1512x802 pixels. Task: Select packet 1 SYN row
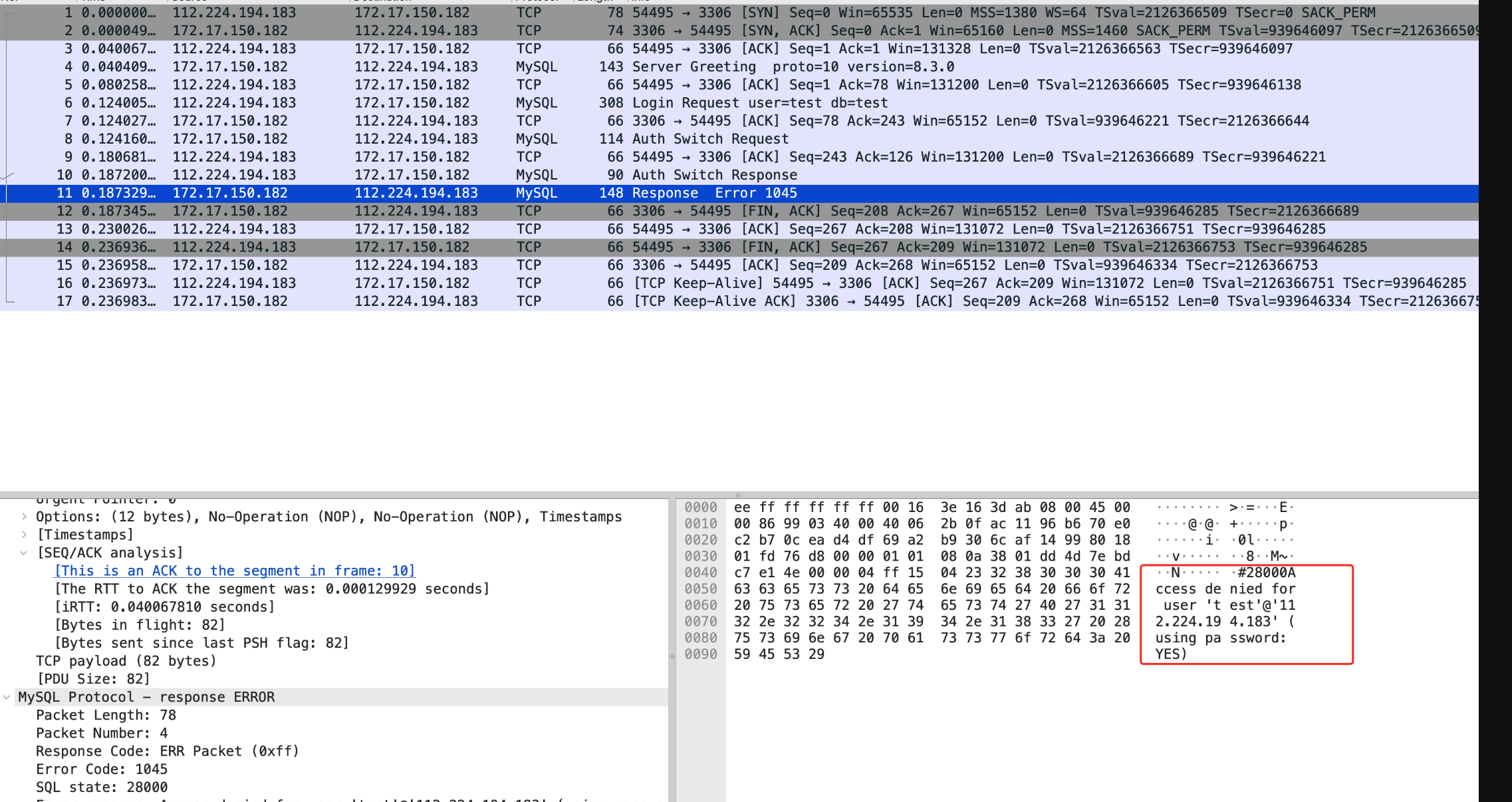[739, 13]
